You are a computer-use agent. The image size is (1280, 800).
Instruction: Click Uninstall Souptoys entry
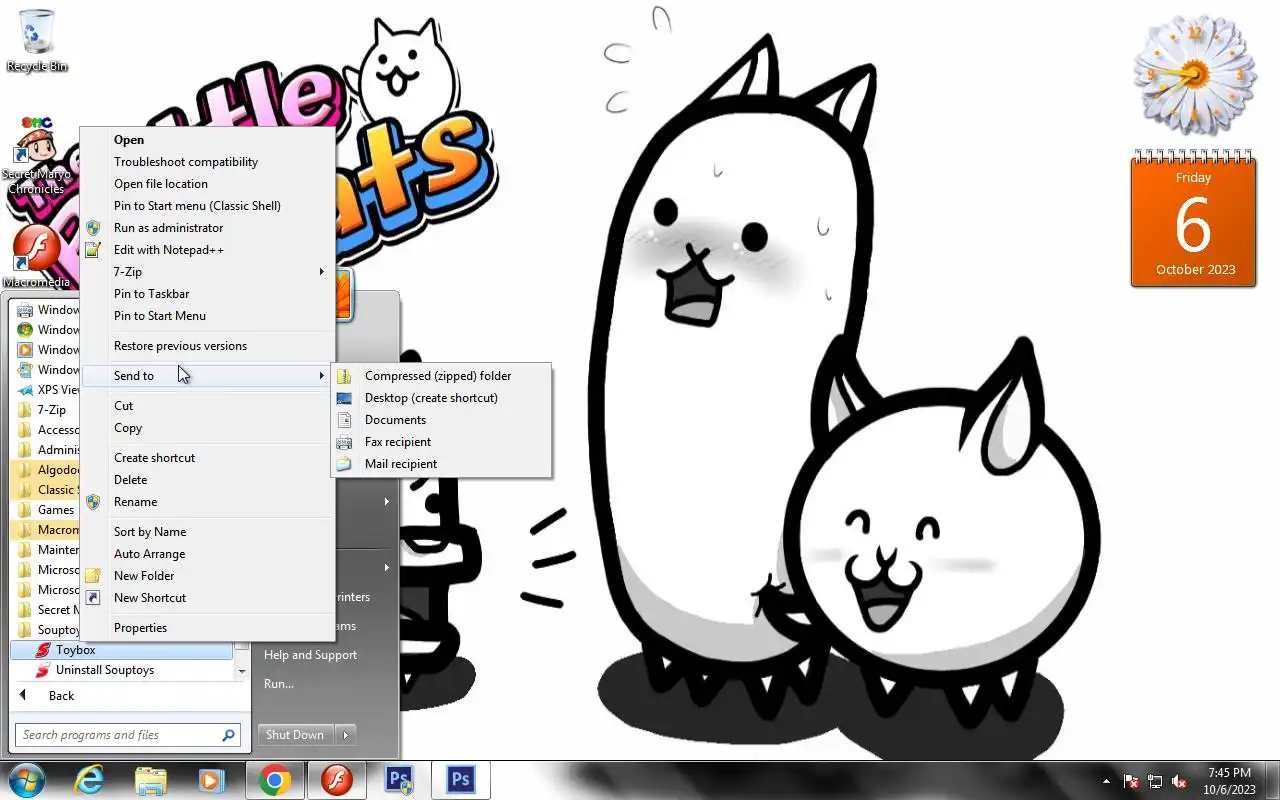pos(122,670)
